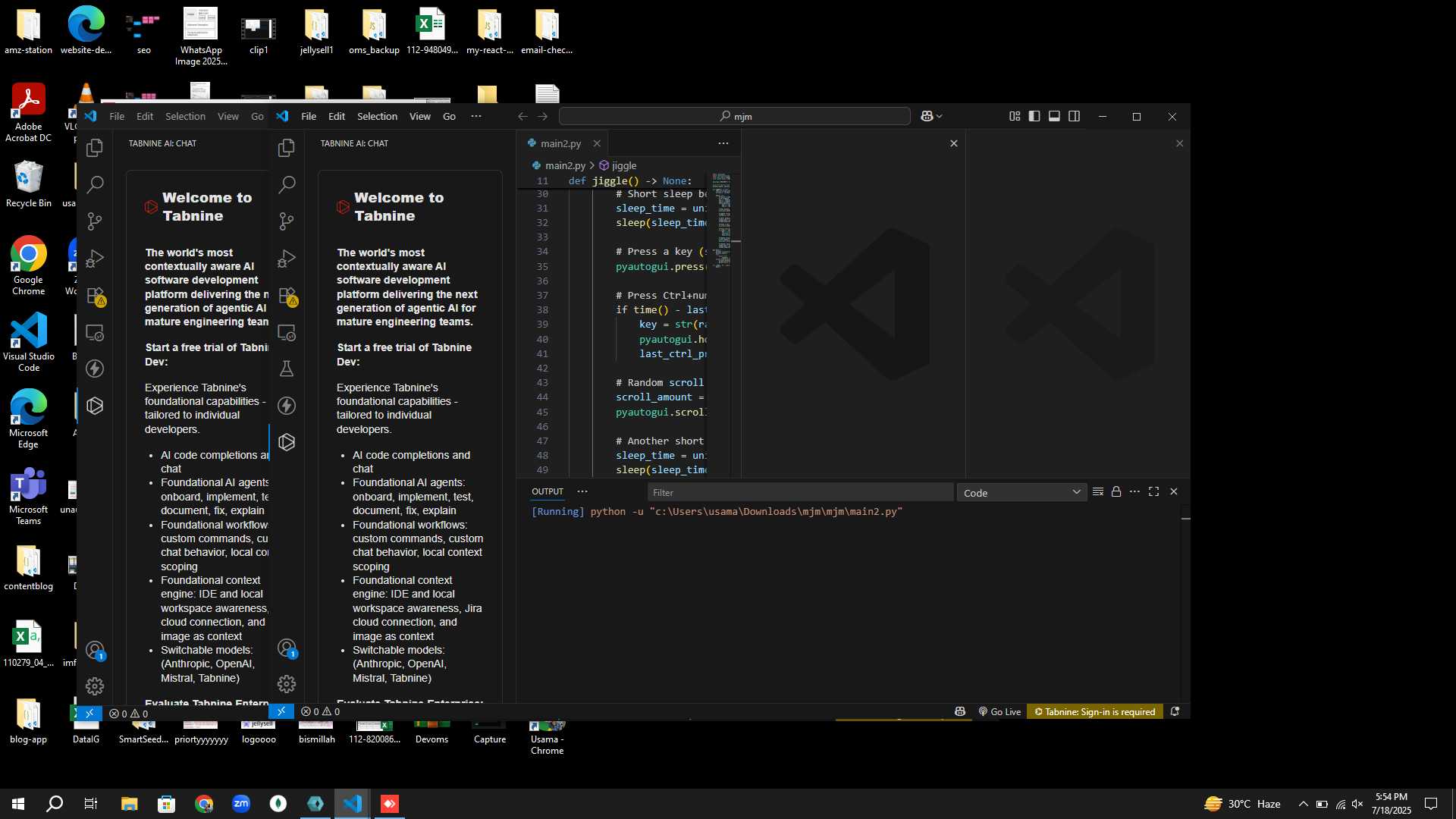
Task: Click Tabnine sign-in required status item
Action: click(1095, 711)
